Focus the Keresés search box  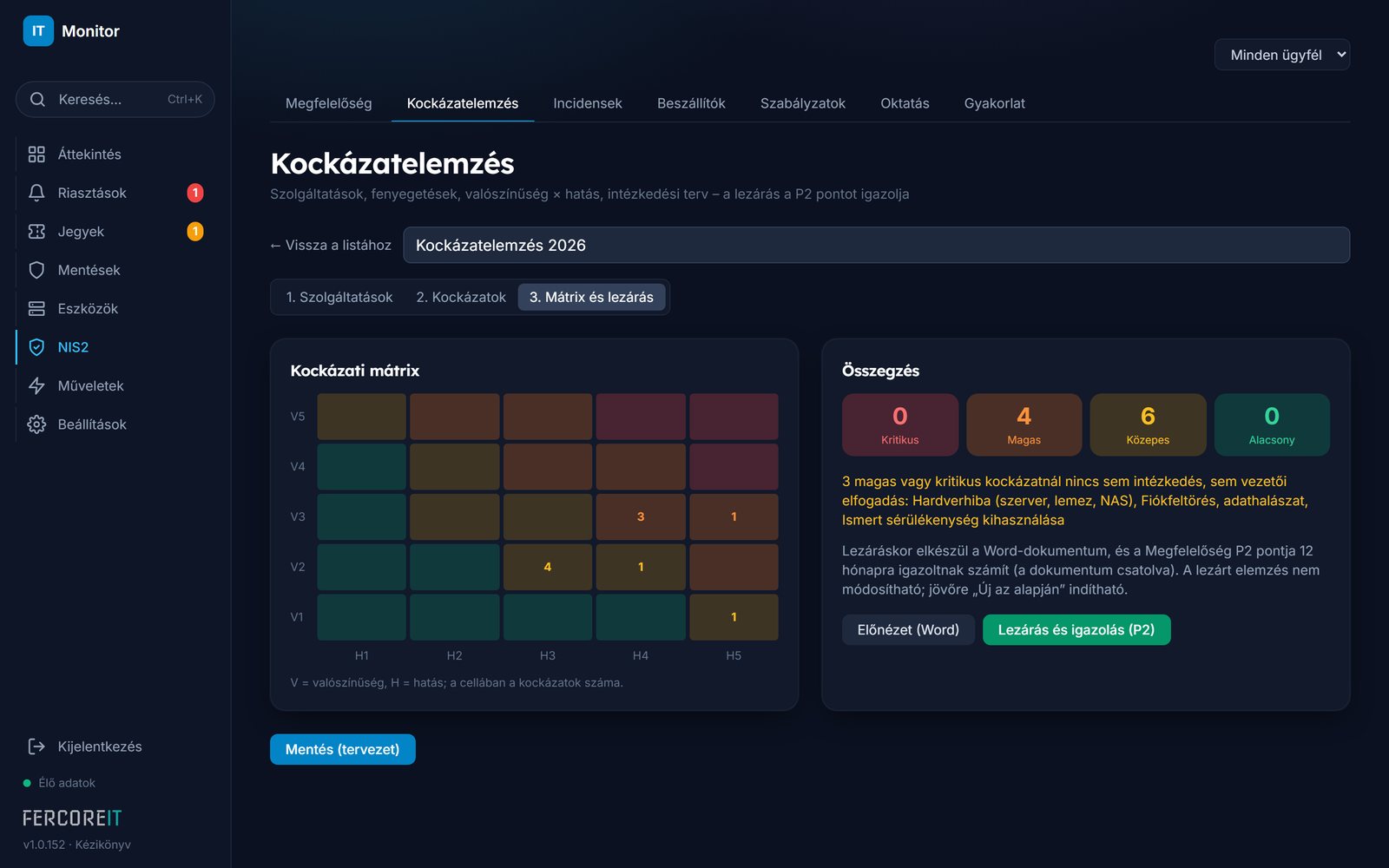tap(115, 99)
